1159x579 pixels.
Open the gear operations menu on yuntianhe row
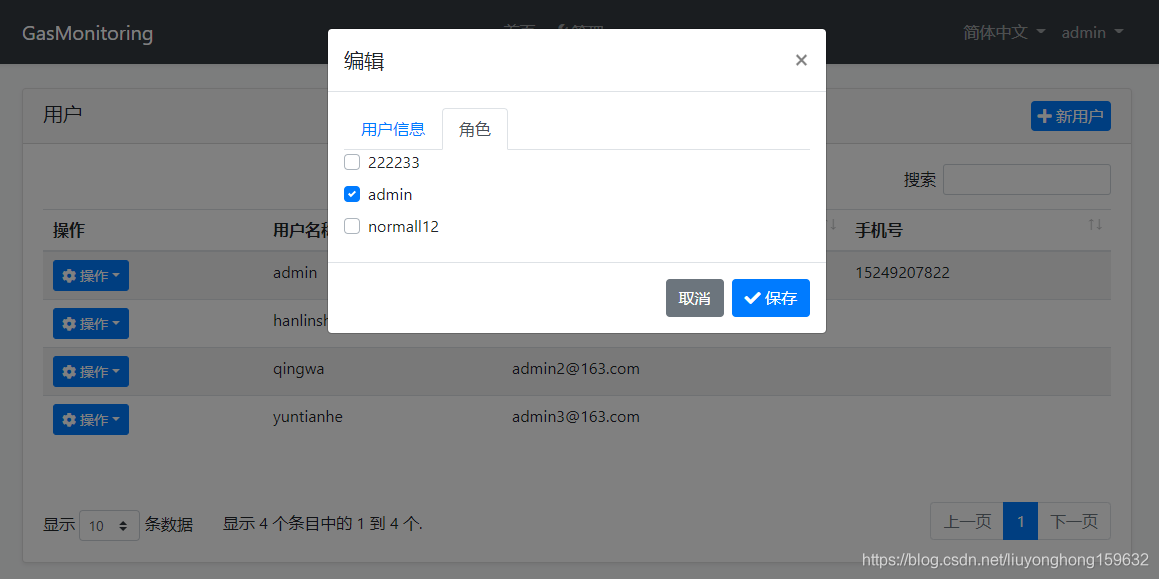coord(90,419)
